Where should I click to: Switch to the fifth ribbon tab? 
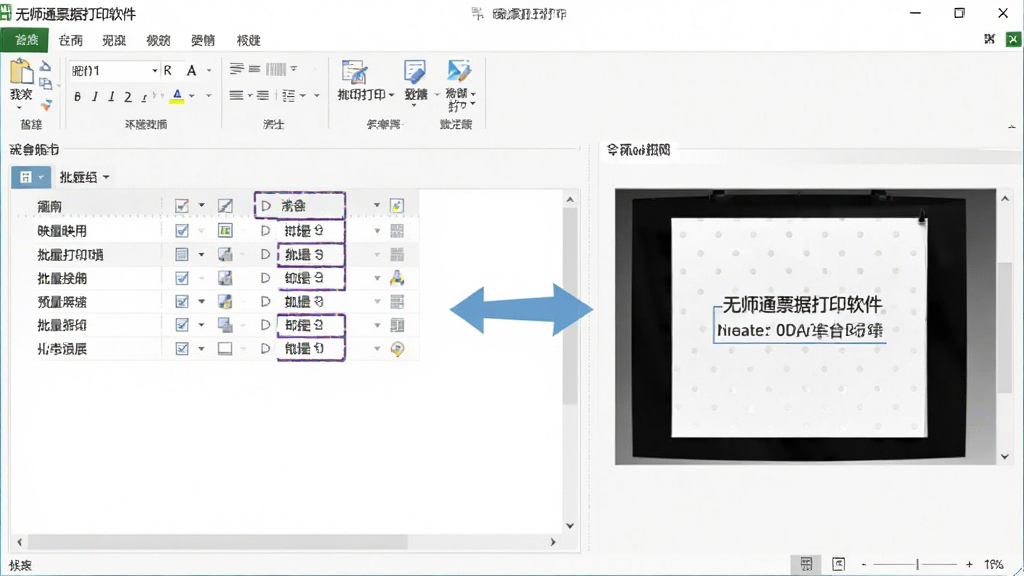tap(203, 40)
